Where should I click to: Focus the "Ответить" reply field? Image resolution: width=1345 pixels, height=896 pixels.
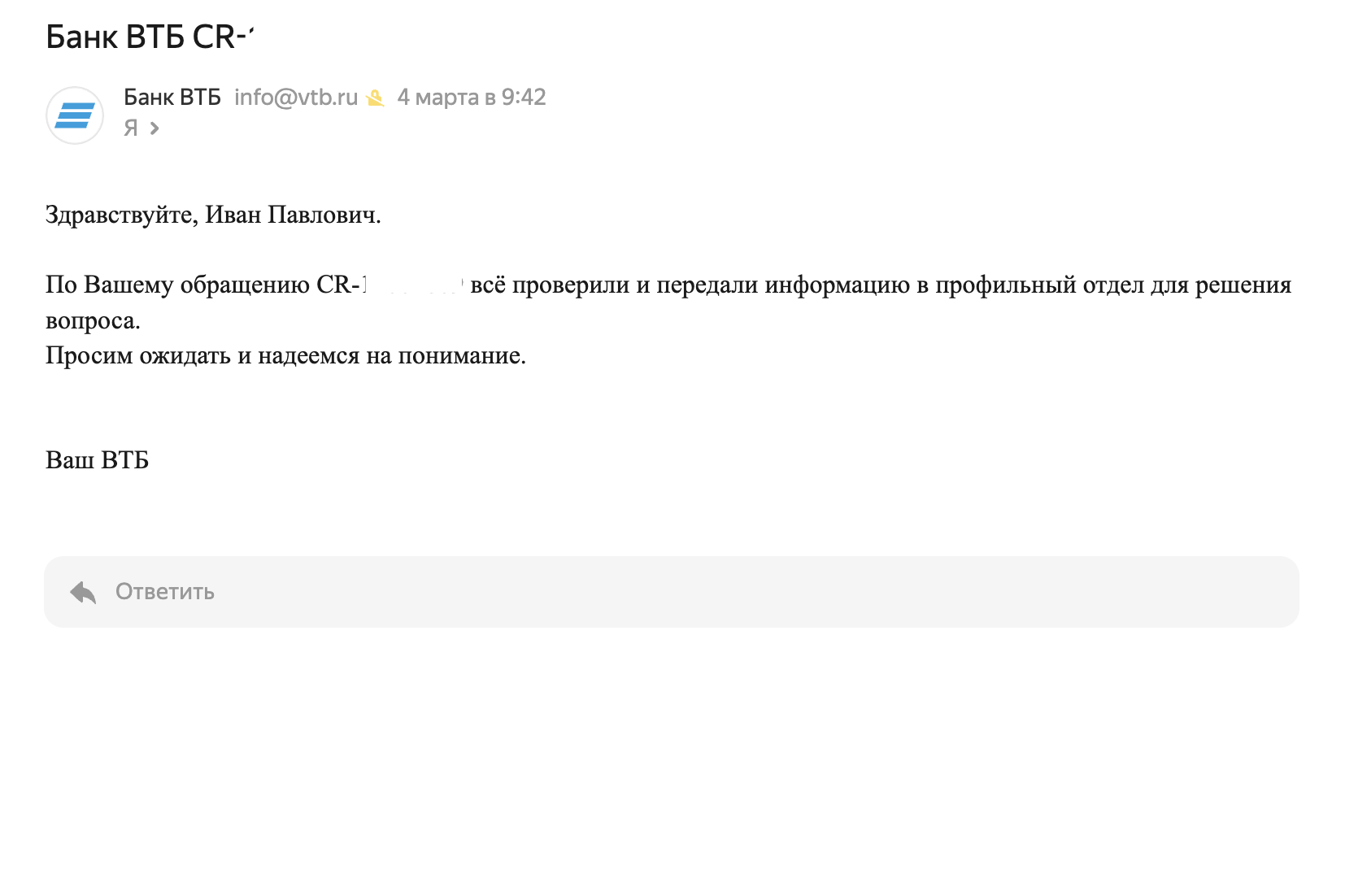(x=672, y=592)
